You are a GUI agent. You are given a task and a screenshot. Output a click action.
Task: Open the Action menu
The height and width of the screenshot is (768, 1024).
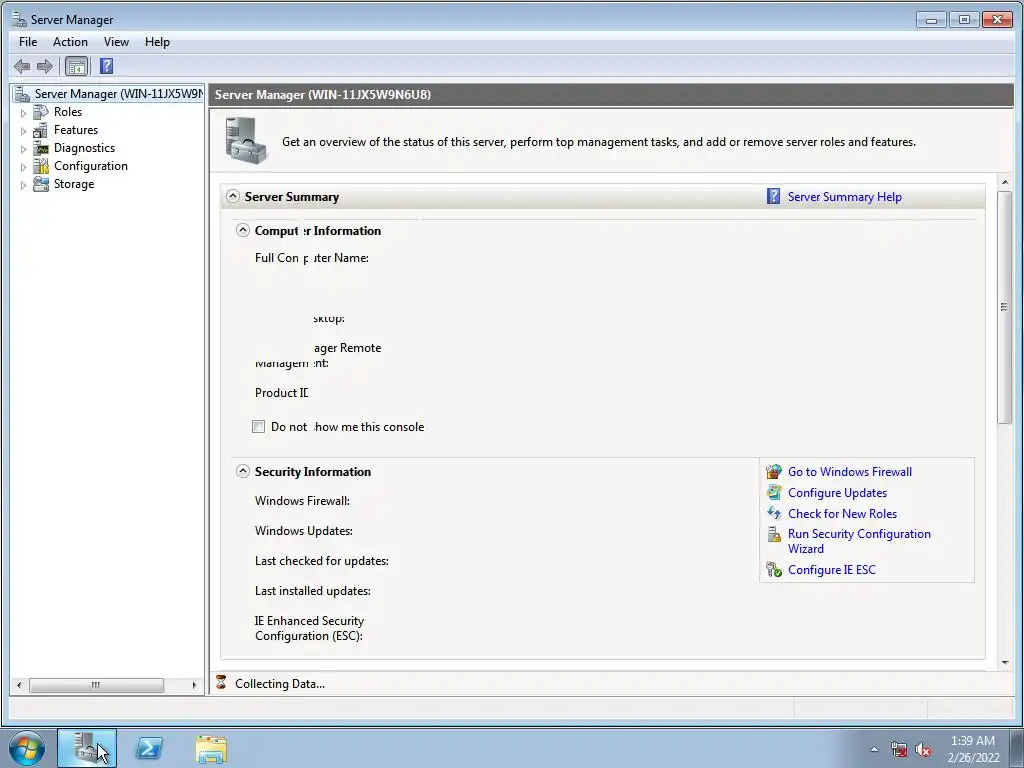coord(70,42)
